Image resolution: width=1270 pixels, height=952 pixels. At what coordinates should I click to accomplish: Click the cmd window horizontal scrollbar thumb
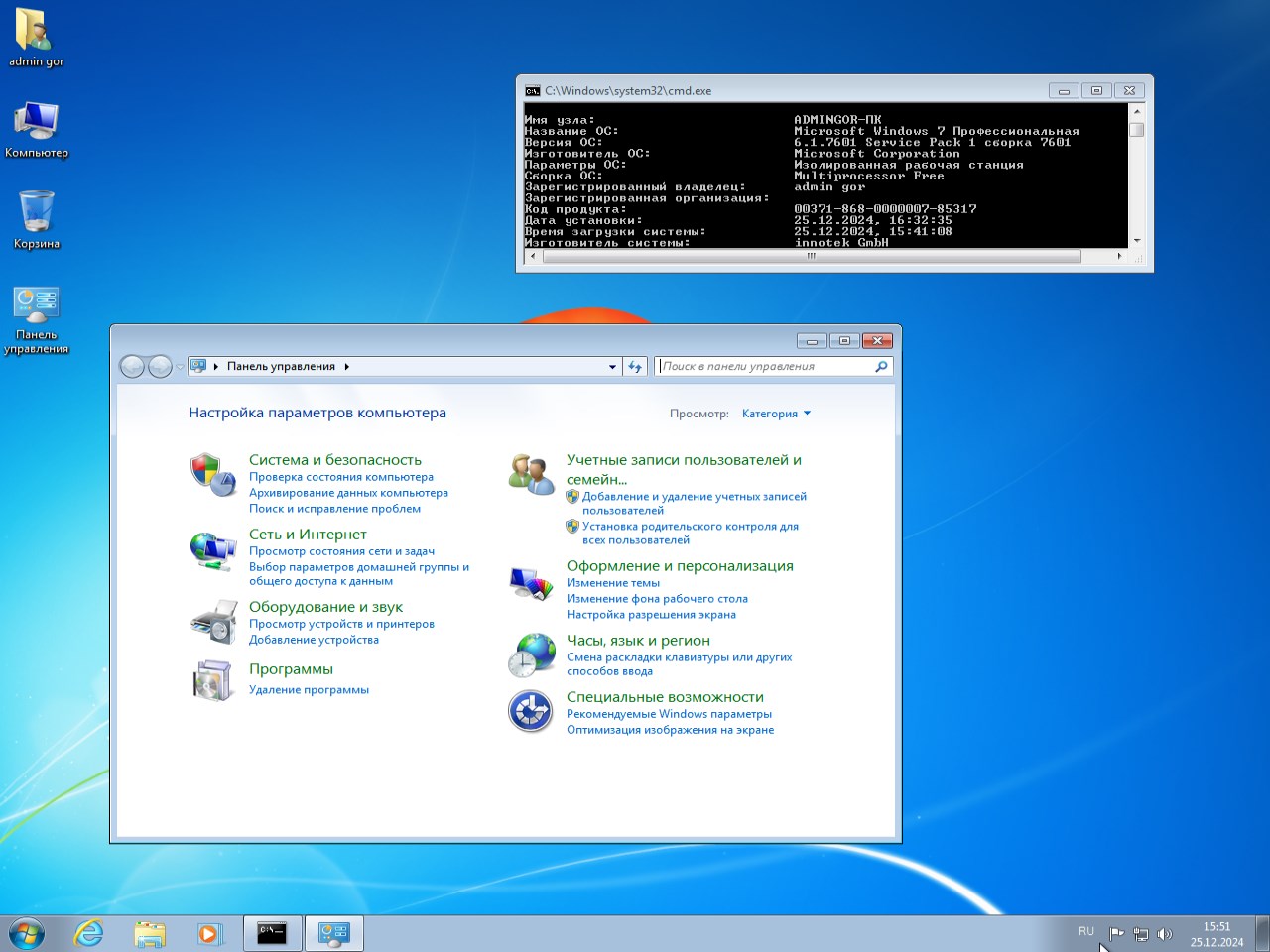tap(812, 256)
